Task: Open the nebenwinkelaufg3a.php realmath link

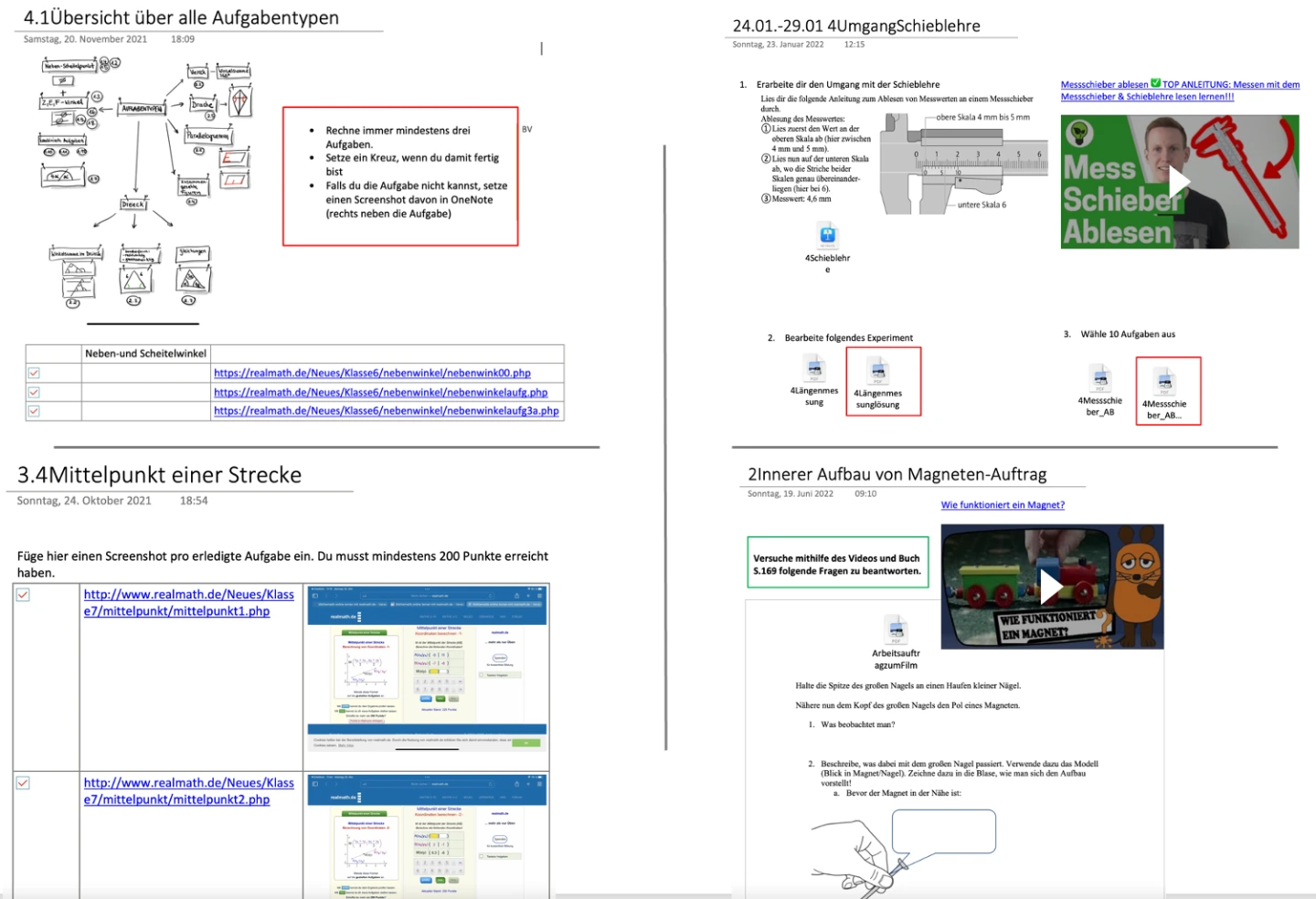Action: (x=386, y=411)
